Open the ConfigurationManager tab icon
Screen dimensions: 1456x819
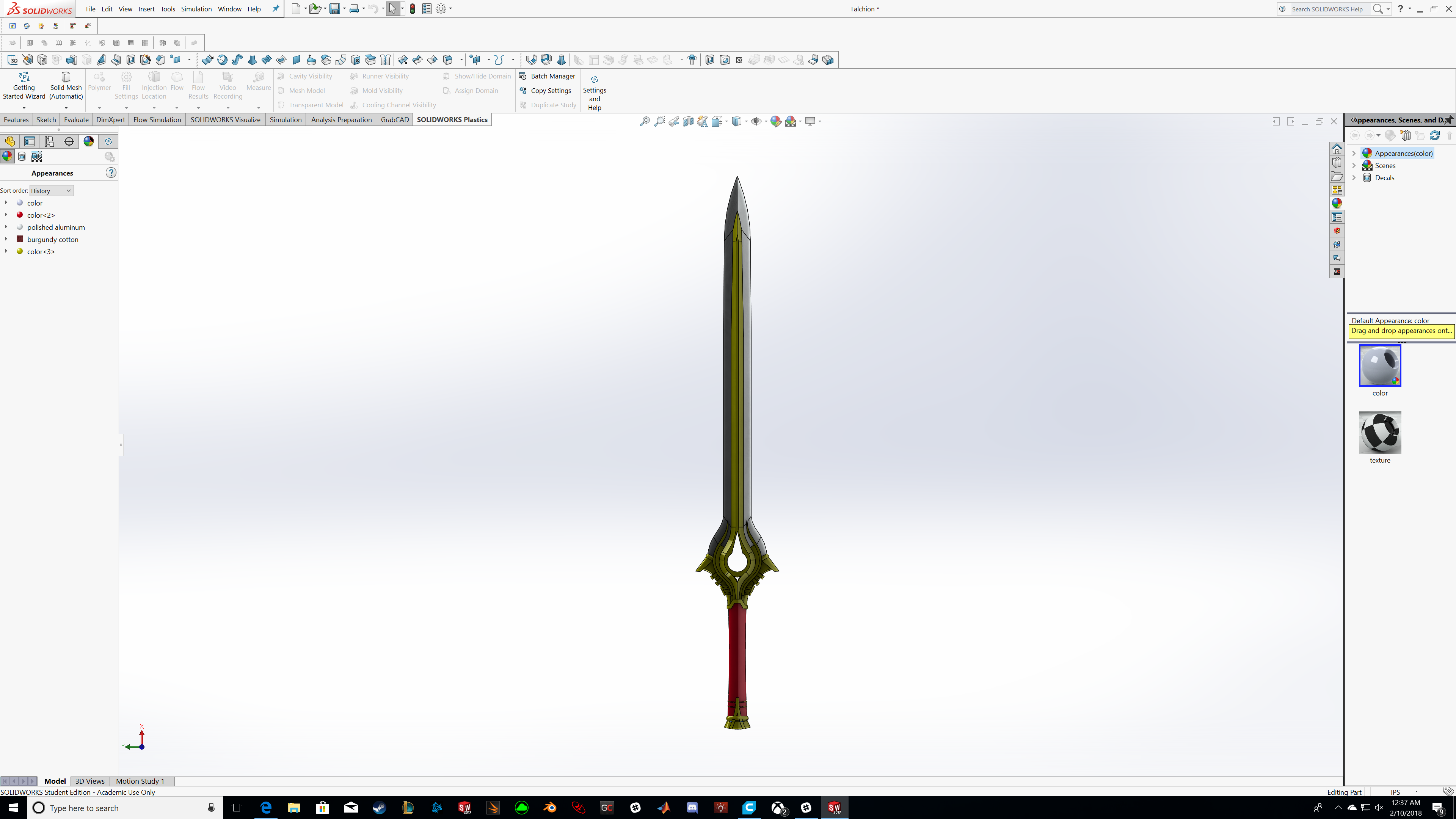(49, 141)
